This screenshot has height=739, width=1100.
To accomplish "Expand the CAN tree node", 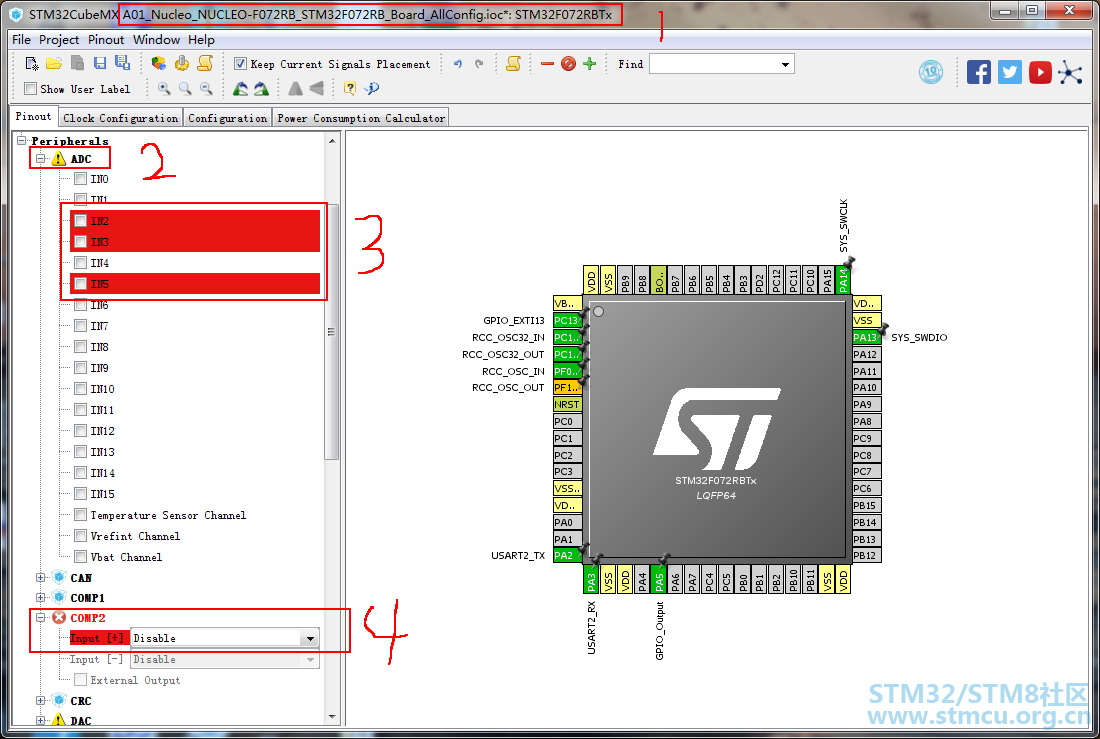I will (41, 578).
